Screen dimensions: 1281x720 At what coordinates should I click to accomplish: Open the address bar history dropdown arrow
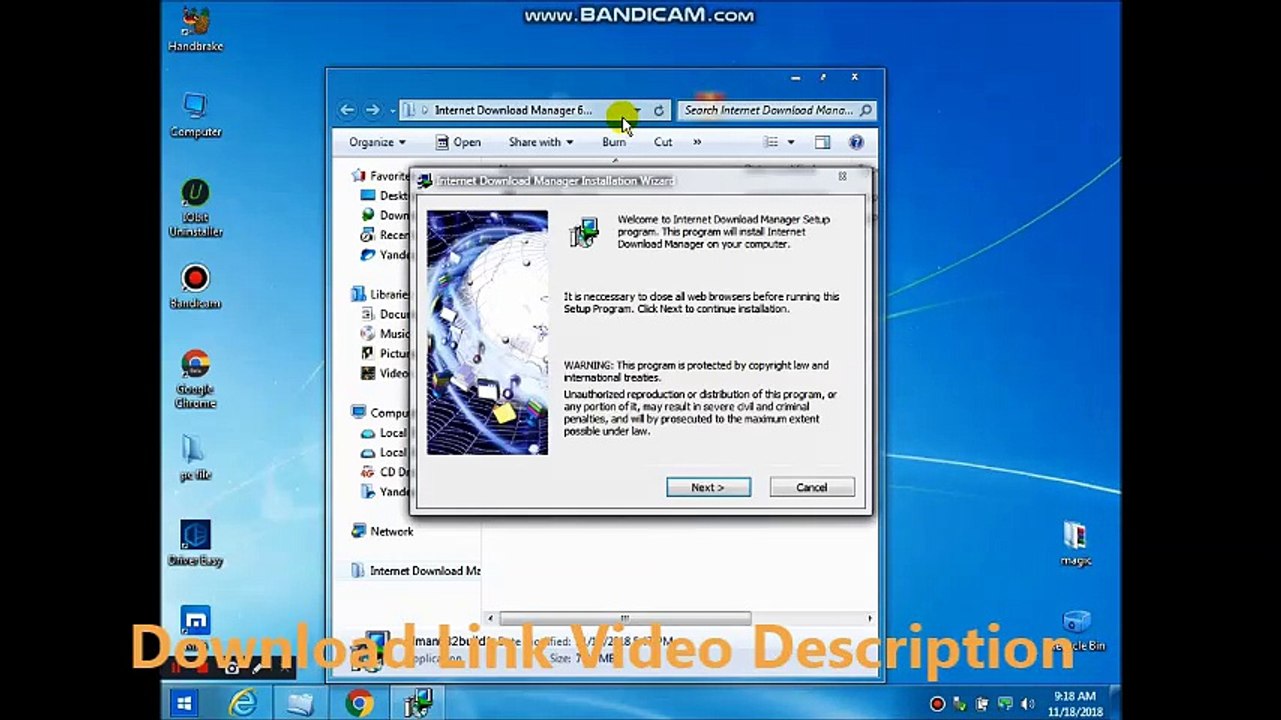[637, 111]
